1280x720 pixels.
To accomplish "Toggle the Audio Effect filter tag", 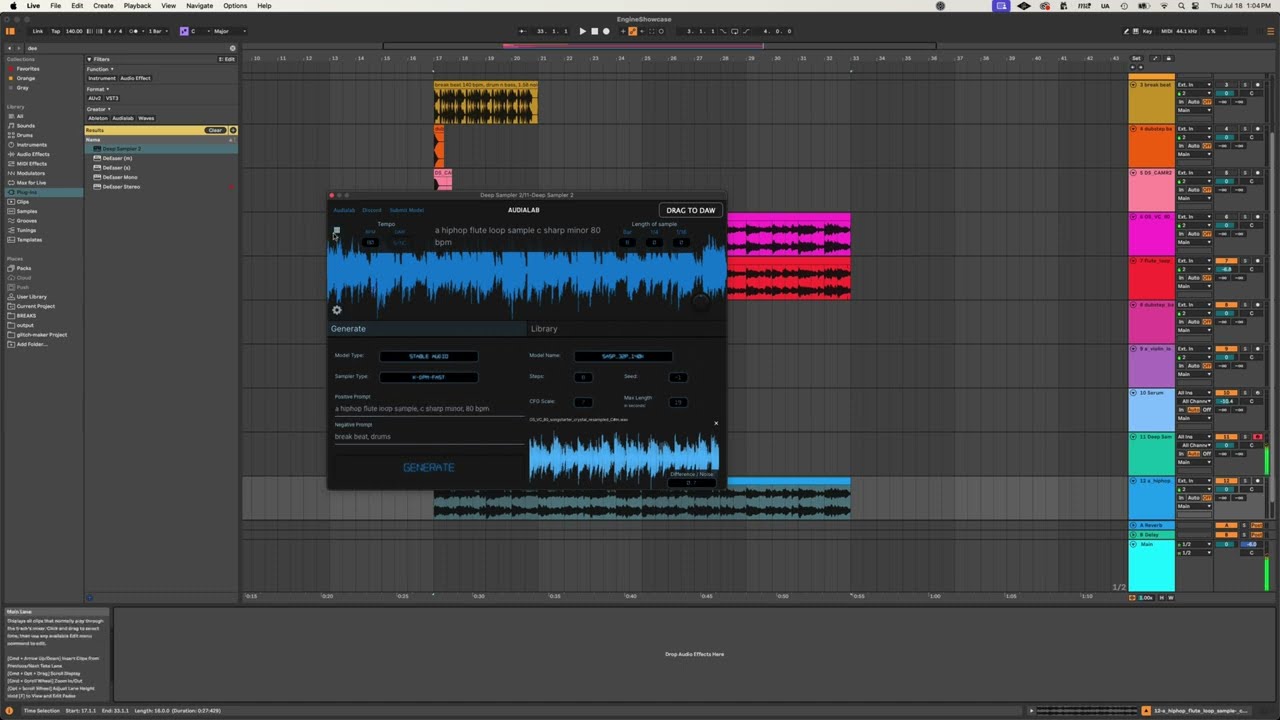I will 135,78.
